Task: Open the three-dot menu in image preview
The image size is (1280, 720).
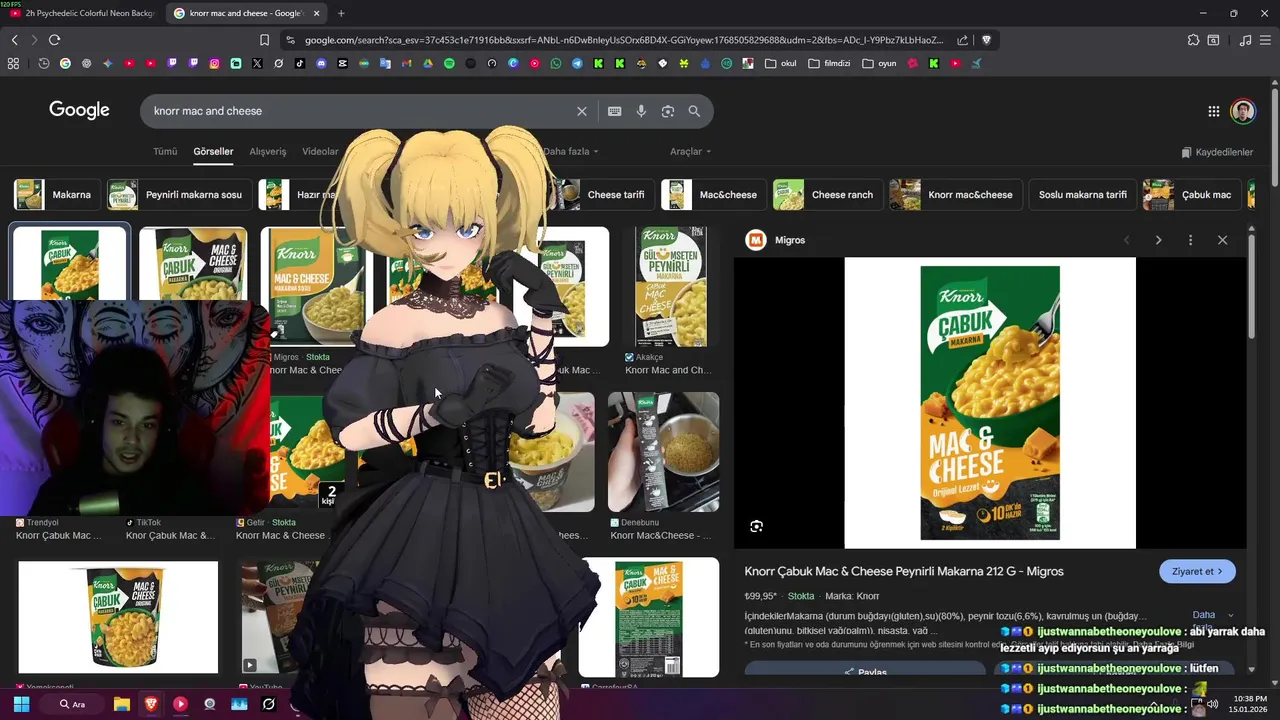Action: pyautogui.click(x=1190, y=240)
